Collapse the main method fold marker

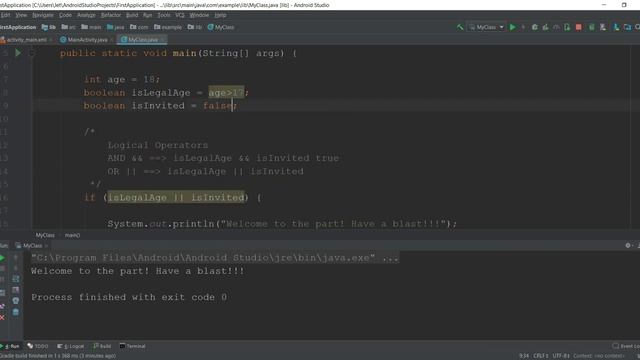click(32, 53)
